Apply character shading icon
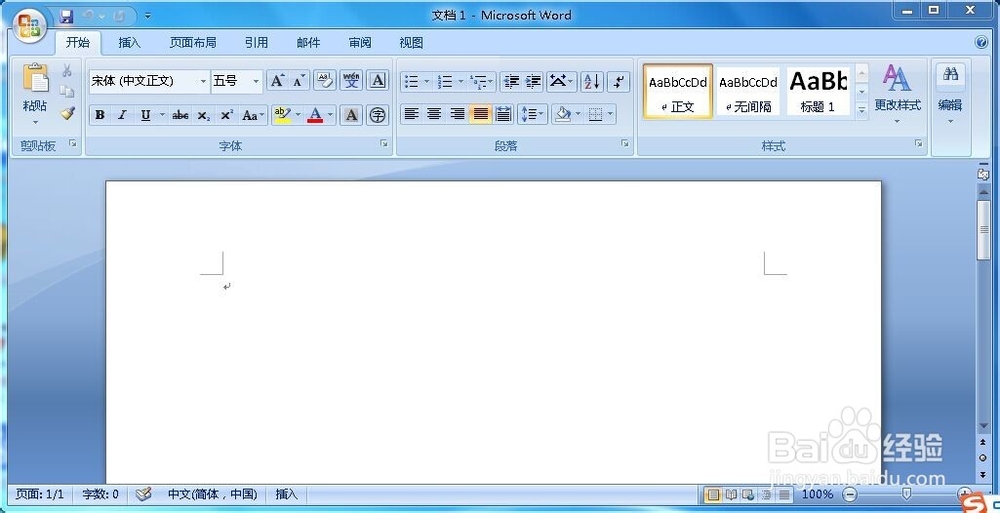Viewport: 1000px width, 513px height. coord(351,115)
